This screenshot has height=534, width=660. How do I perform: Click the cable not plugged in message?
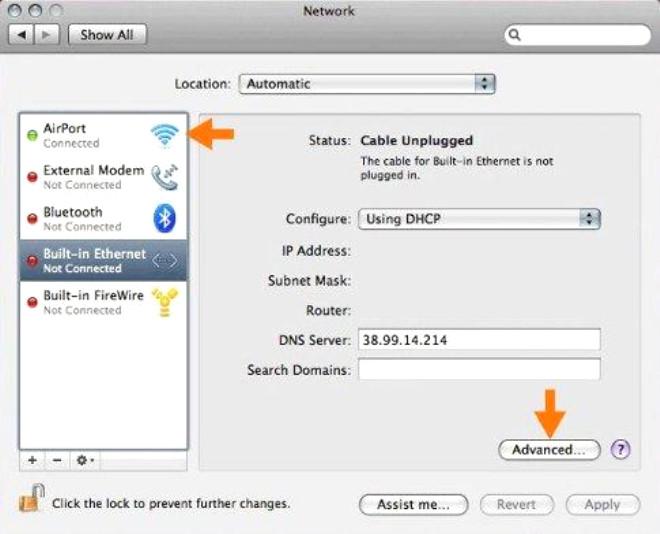pos(457,168)
